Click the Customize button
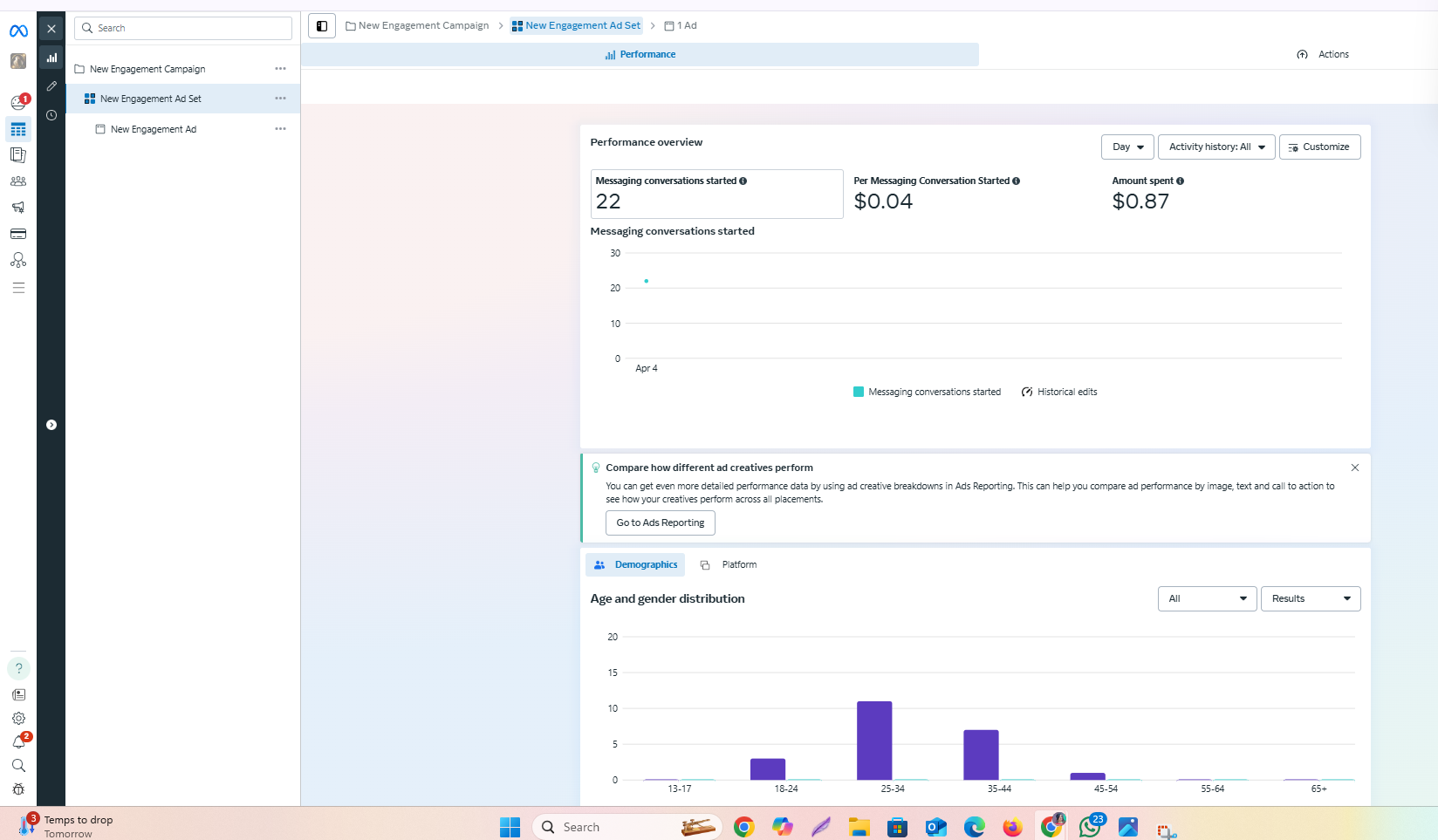This screenshot has width=1438, height=840. click(x=1319, y=147)
